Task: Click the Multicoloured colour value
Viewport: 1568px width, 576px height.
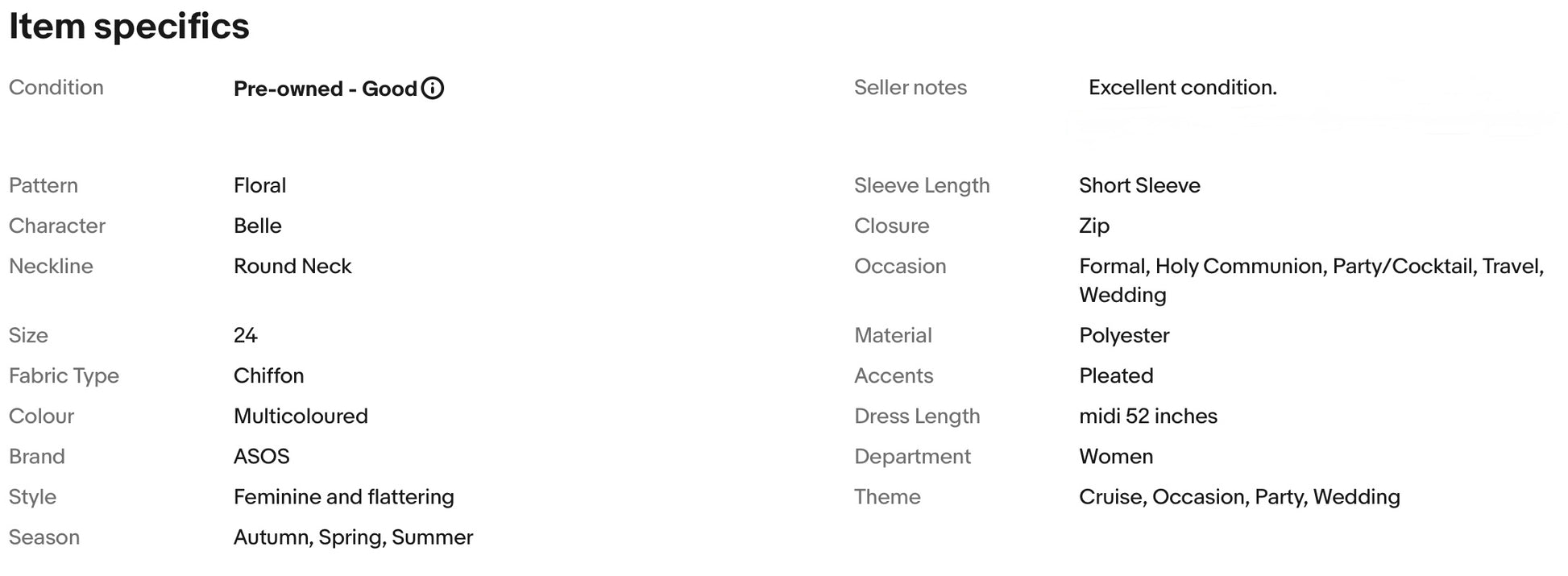Action: [x=301, y=416]
